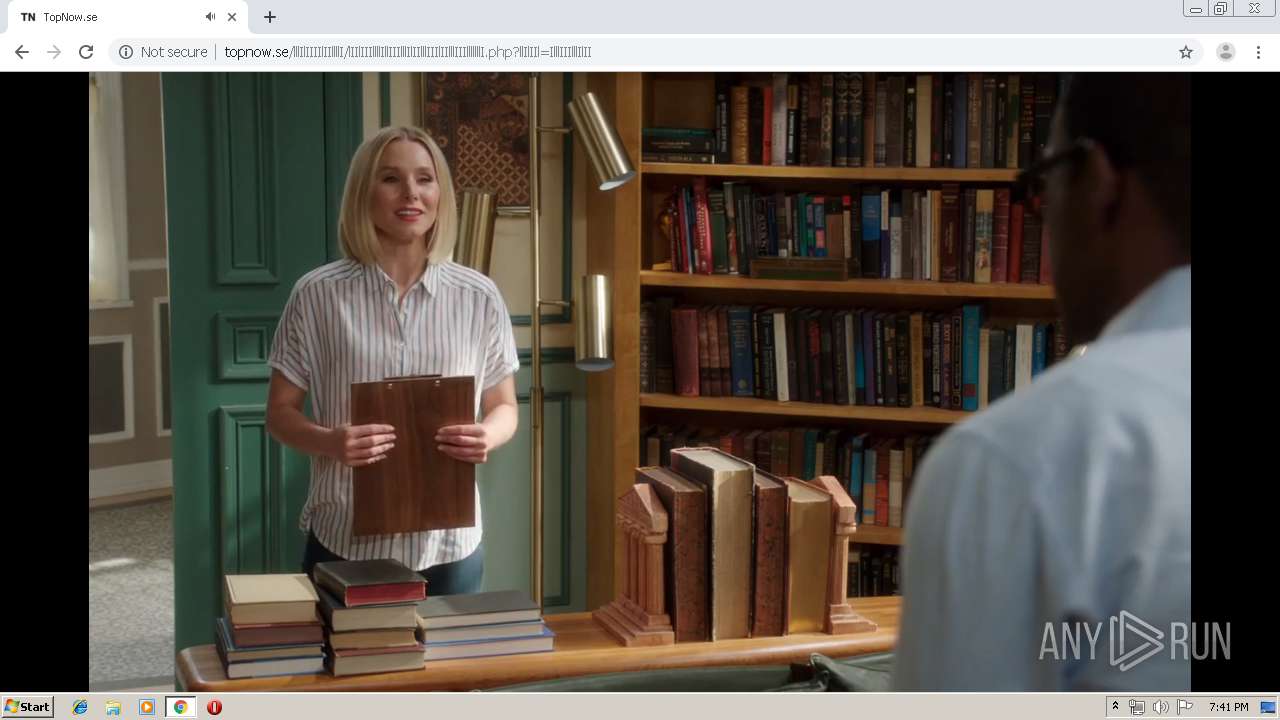Open the network tray icon
This screenshot has height=720, width=1280.
[1137, 707]
